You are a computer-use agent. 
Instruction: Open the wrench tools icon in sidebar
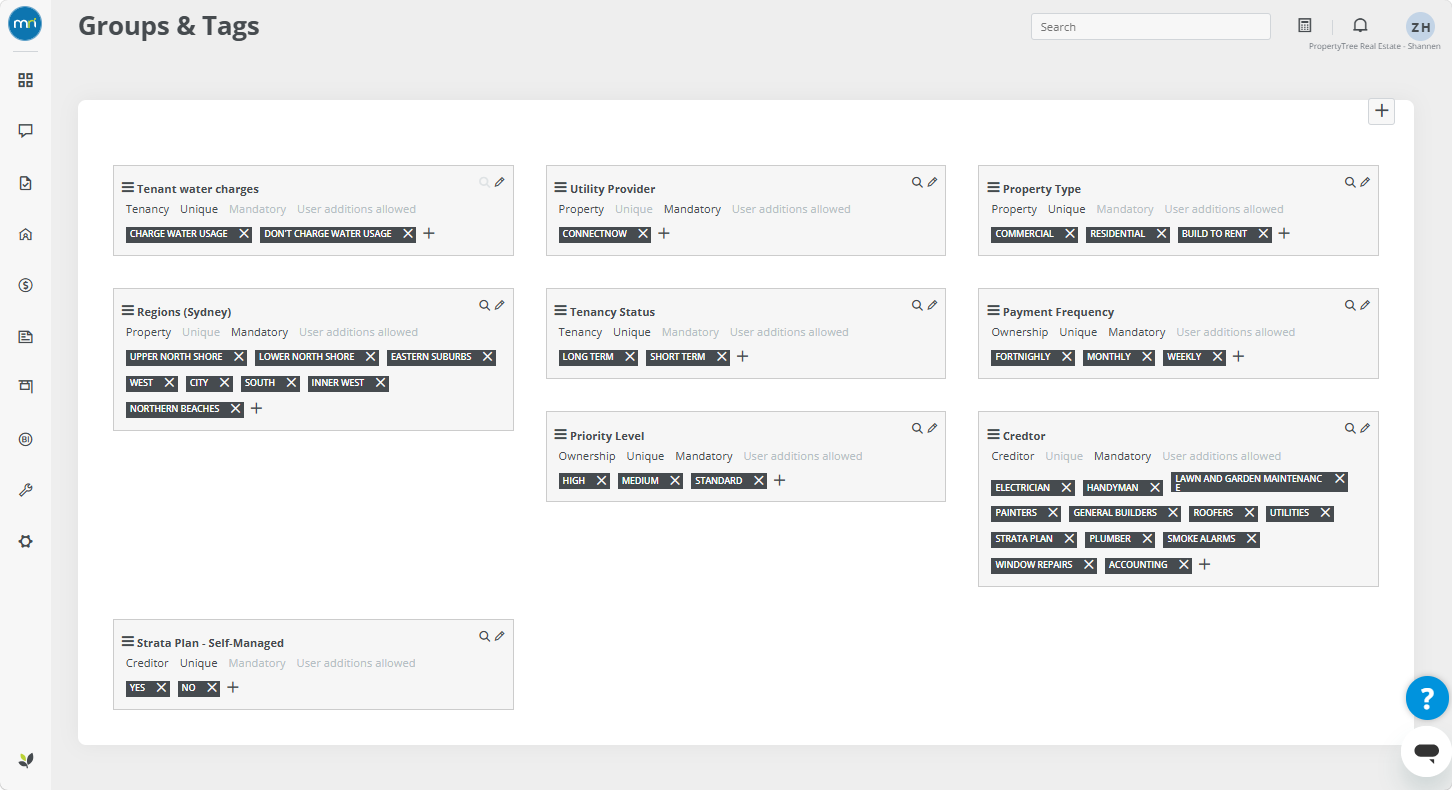pos(26,490)
